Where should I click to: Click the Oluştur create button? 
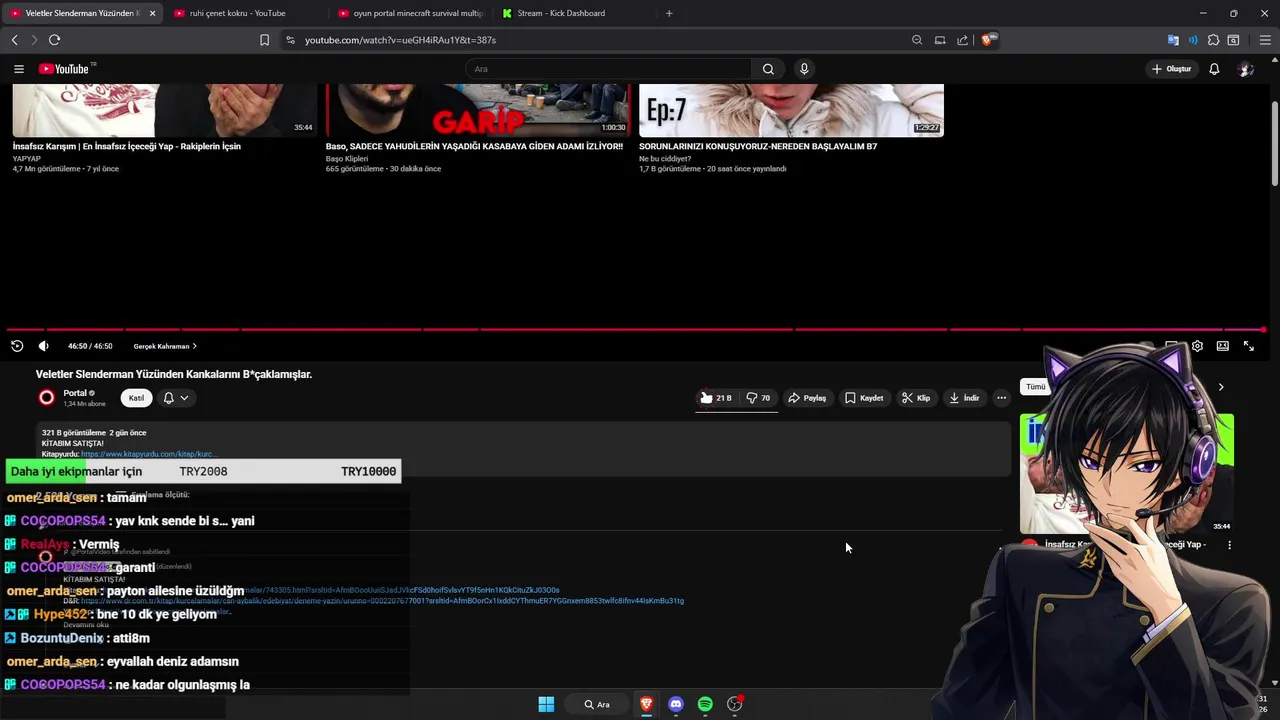pos(1171,69)
